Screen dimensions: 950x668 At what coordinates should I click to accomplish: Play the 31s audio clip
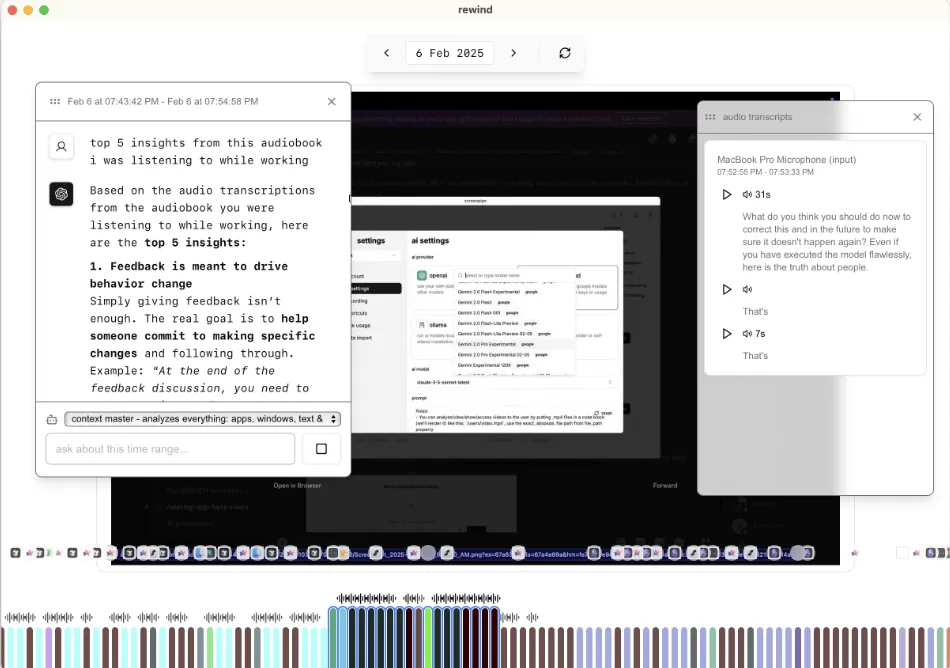click(726, 194)
